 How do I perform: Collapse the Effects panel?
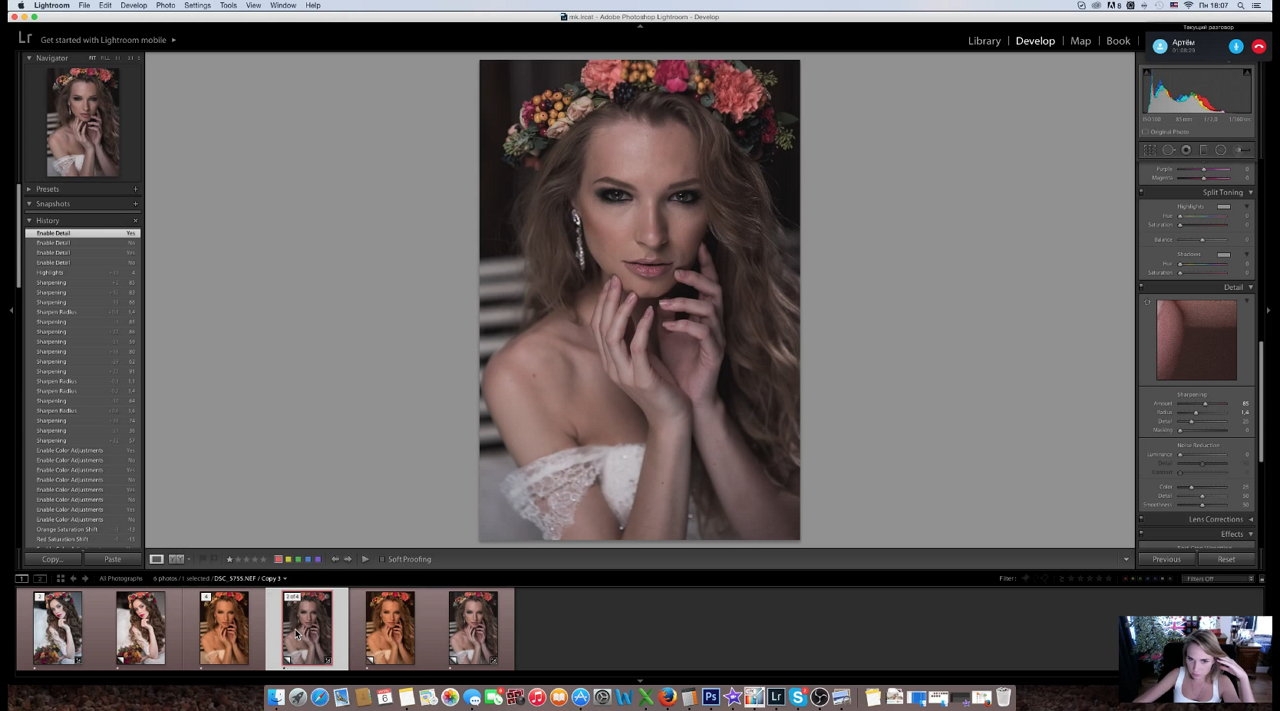click(1250, 534)
